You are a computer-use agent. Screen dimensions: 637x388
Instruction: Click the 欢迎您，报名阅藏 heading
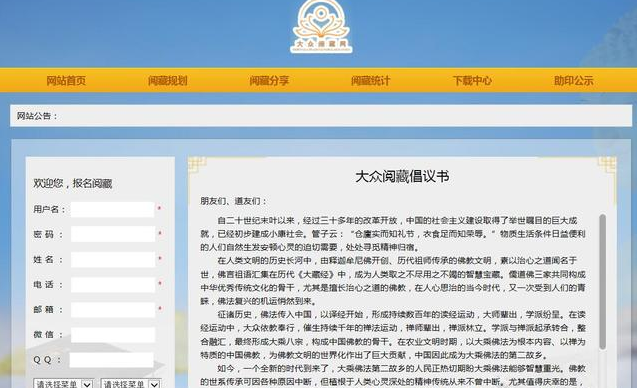point(73,184)
